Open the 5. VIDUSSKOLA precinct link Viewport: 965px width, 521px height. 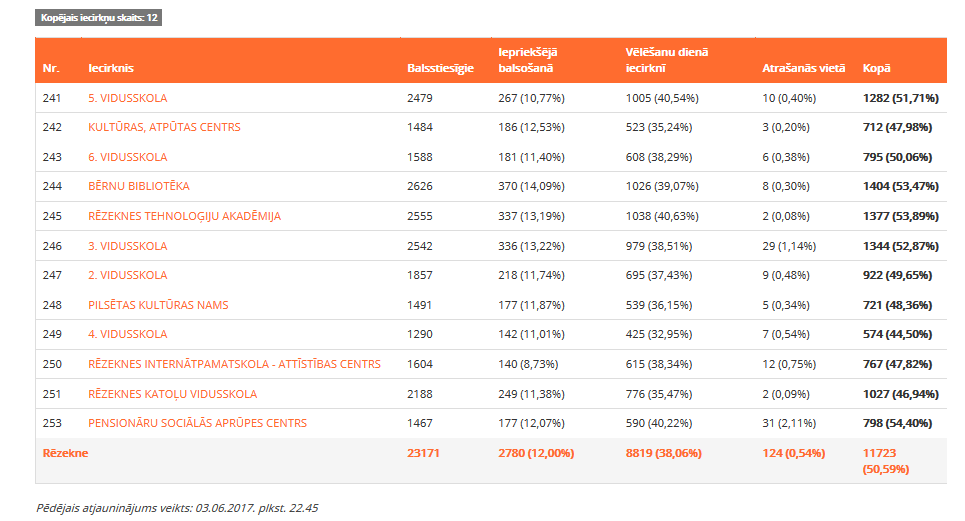point(127,98)
